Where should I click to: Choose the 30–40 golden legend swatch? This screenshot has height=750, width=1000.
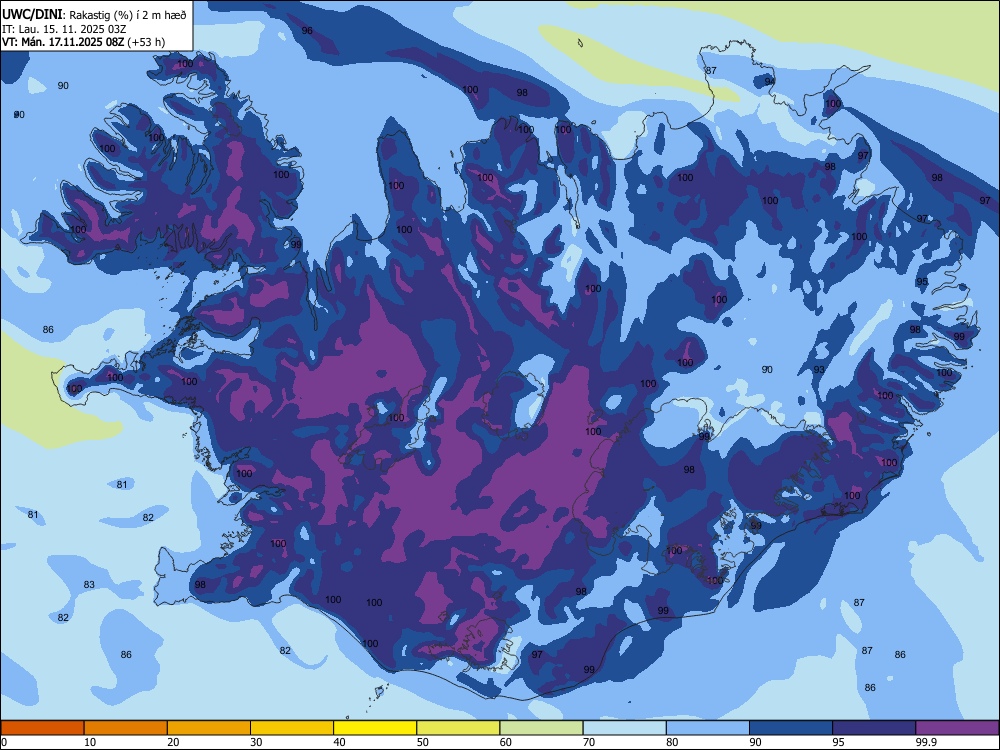pos(292,728)
